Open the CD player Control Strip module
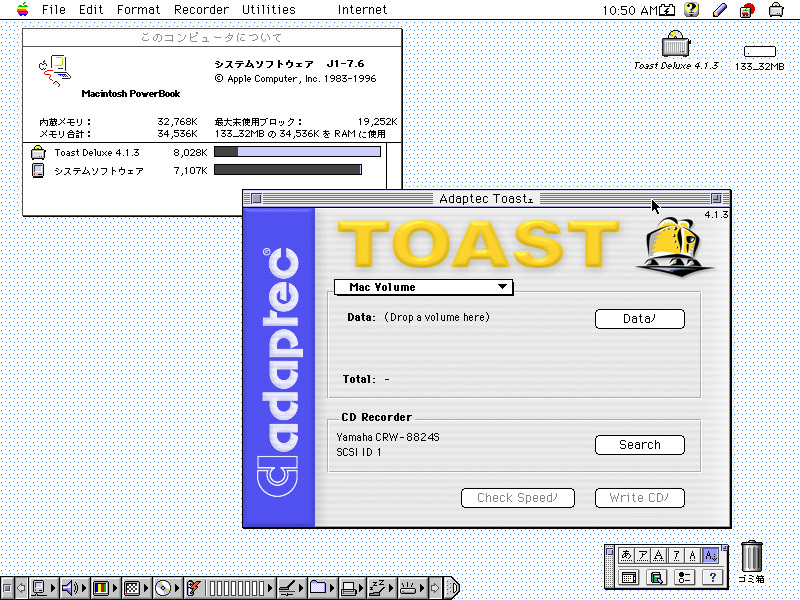This screenshot has width=800, height=600. coord(167,588)
